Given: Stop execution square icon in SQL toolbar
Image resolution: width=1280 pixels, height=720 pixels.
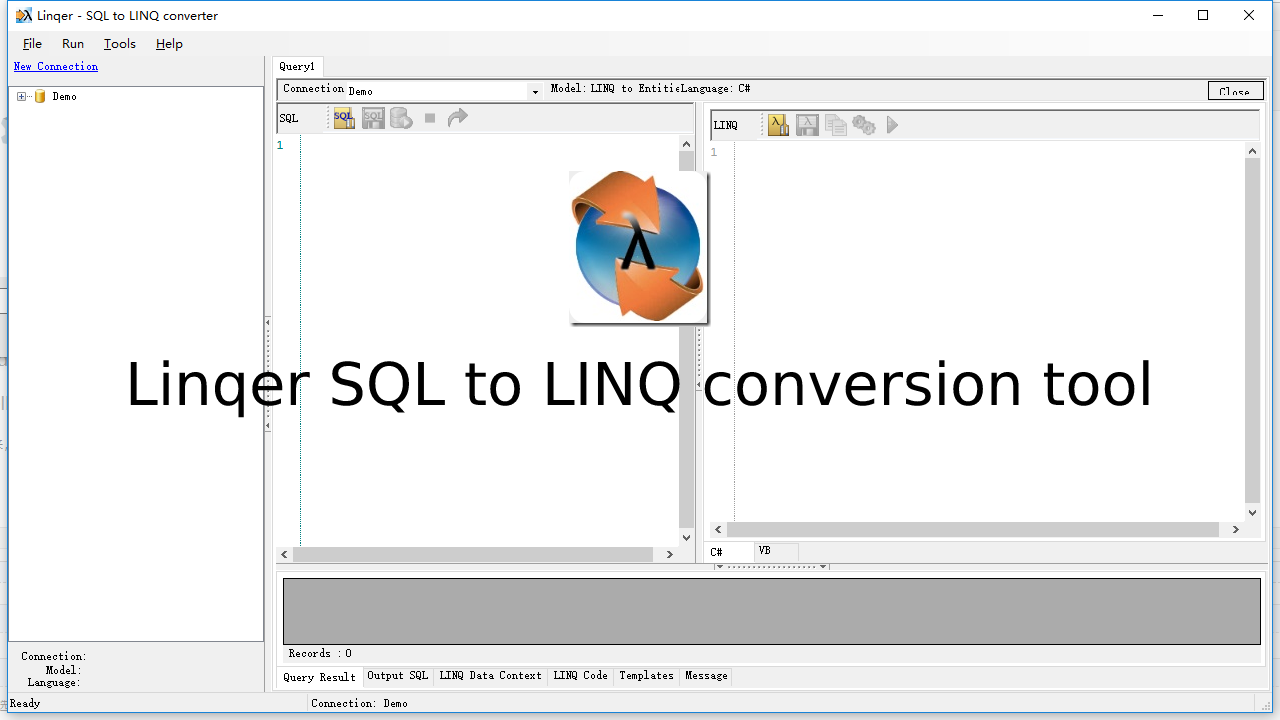Looking at the screenshot, I should (x=430, y=118).
